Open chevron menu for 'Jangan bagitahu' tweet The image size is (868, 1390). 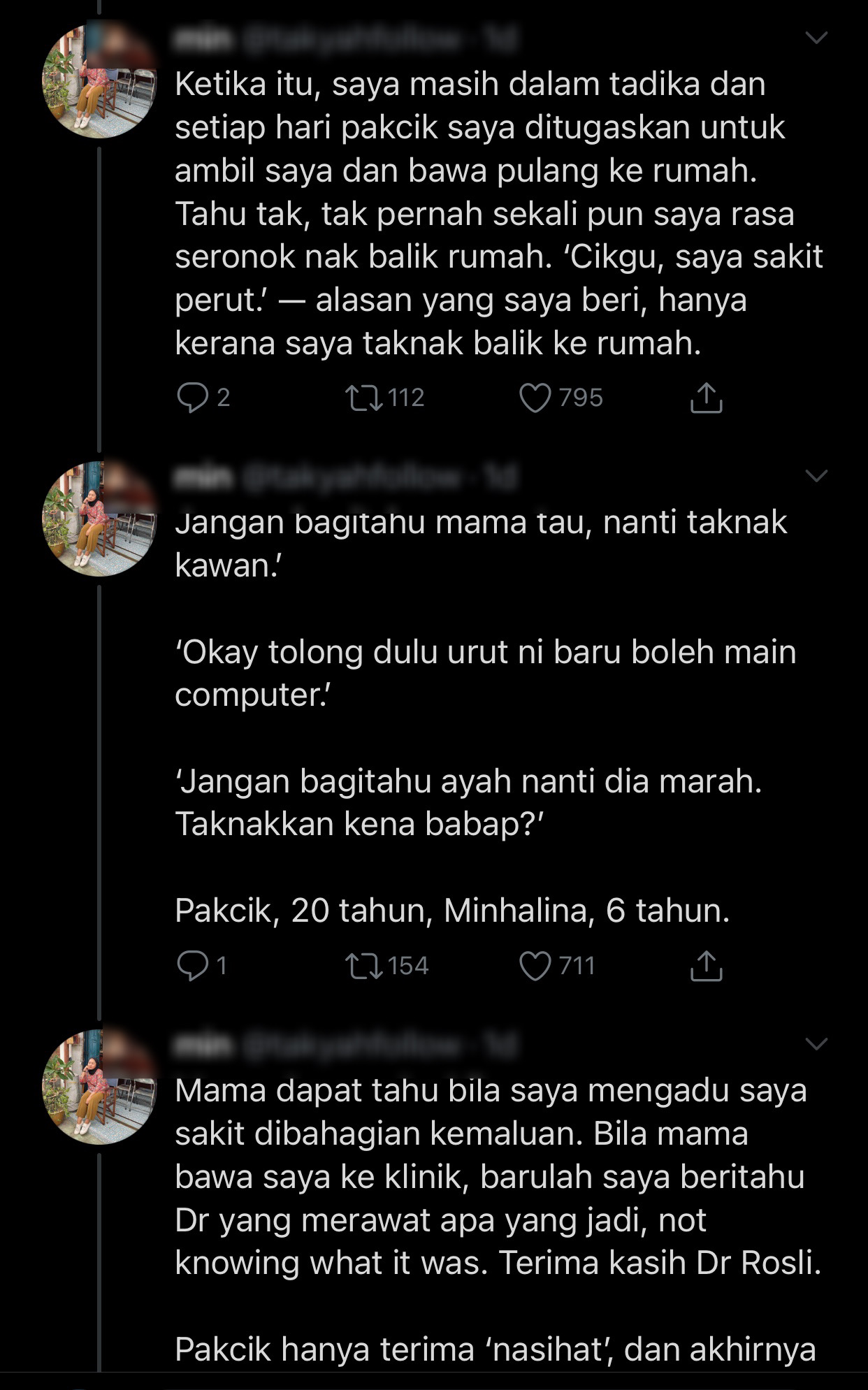(816, 476)
